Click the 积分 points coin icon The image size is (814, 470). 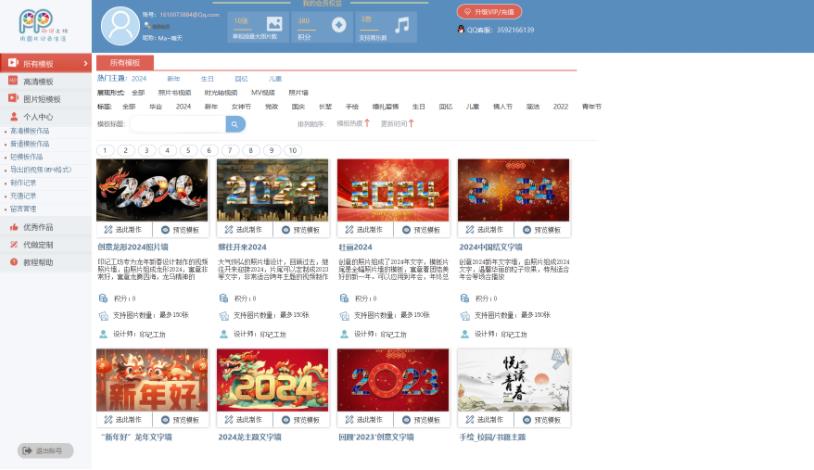point(339,24)
